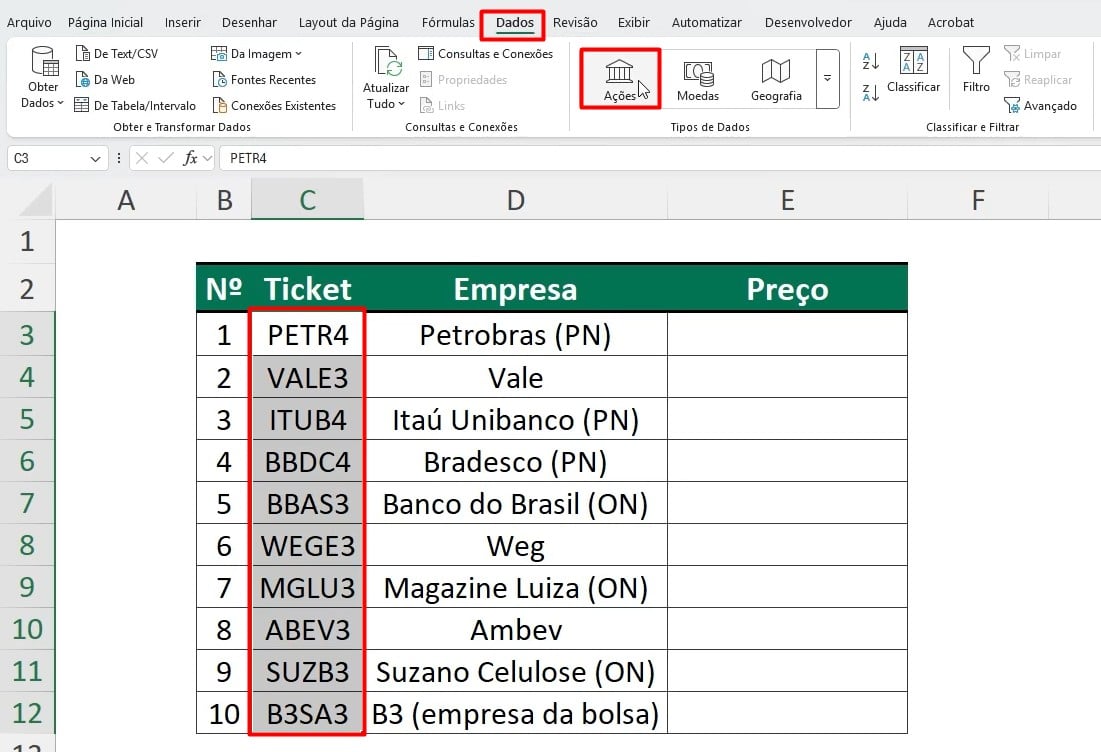Open the Exibir tab

click(x=633, y=22)
